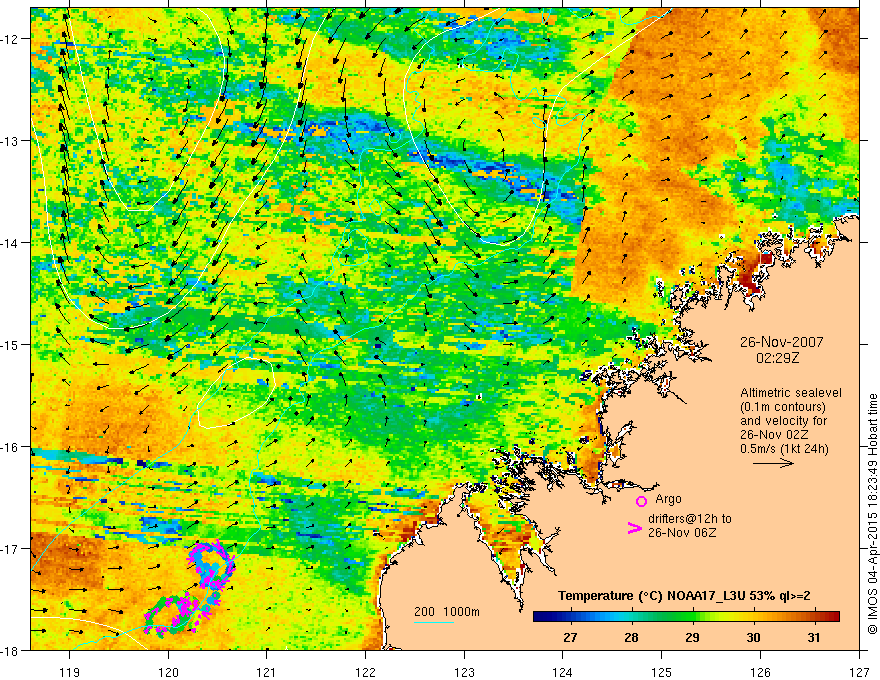This screenshot has height=680, width=880.
Task: Click the temperature color bar legend
Action: point(686,616)
